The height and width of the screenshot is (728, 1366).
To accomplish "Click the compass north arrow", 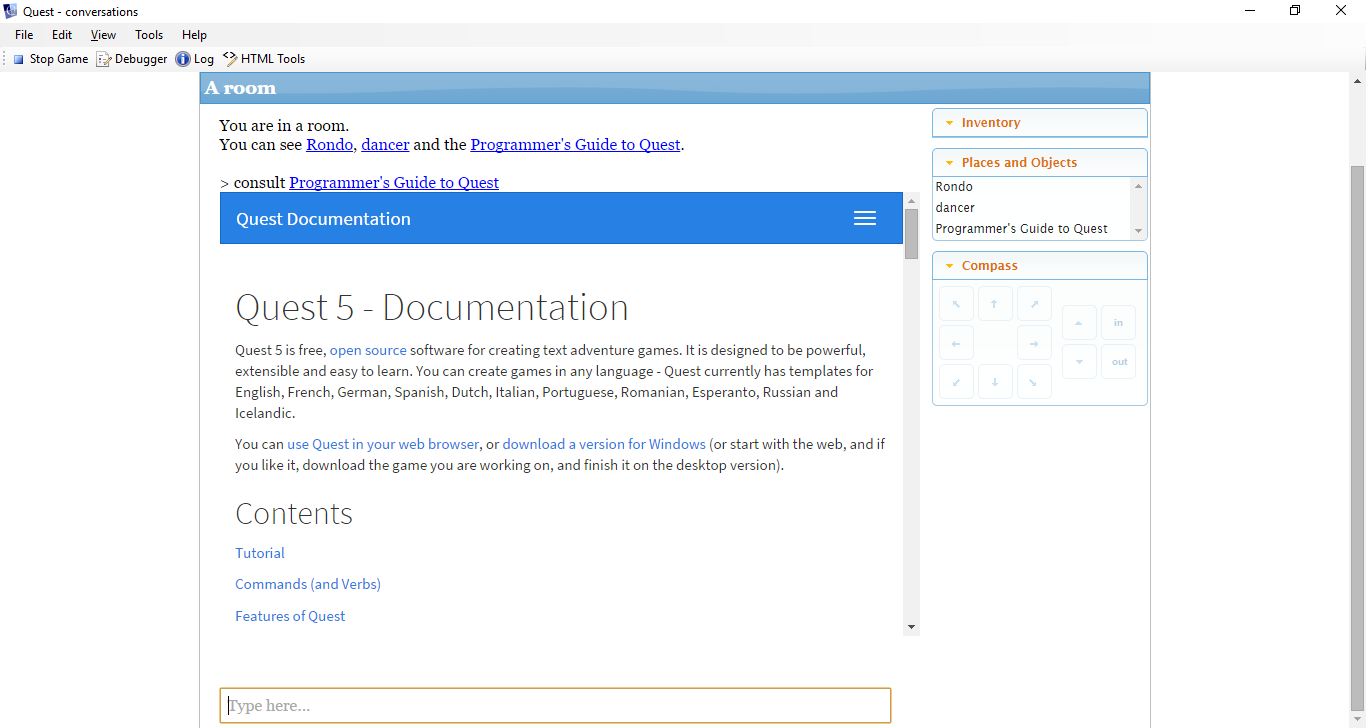I will coord(995,303).
